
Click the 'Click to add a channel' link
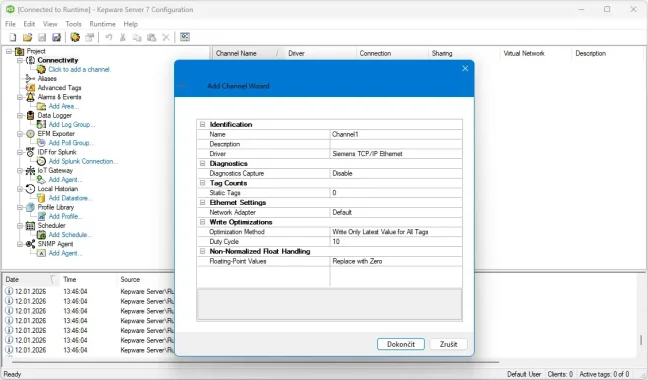pos(79,69)
